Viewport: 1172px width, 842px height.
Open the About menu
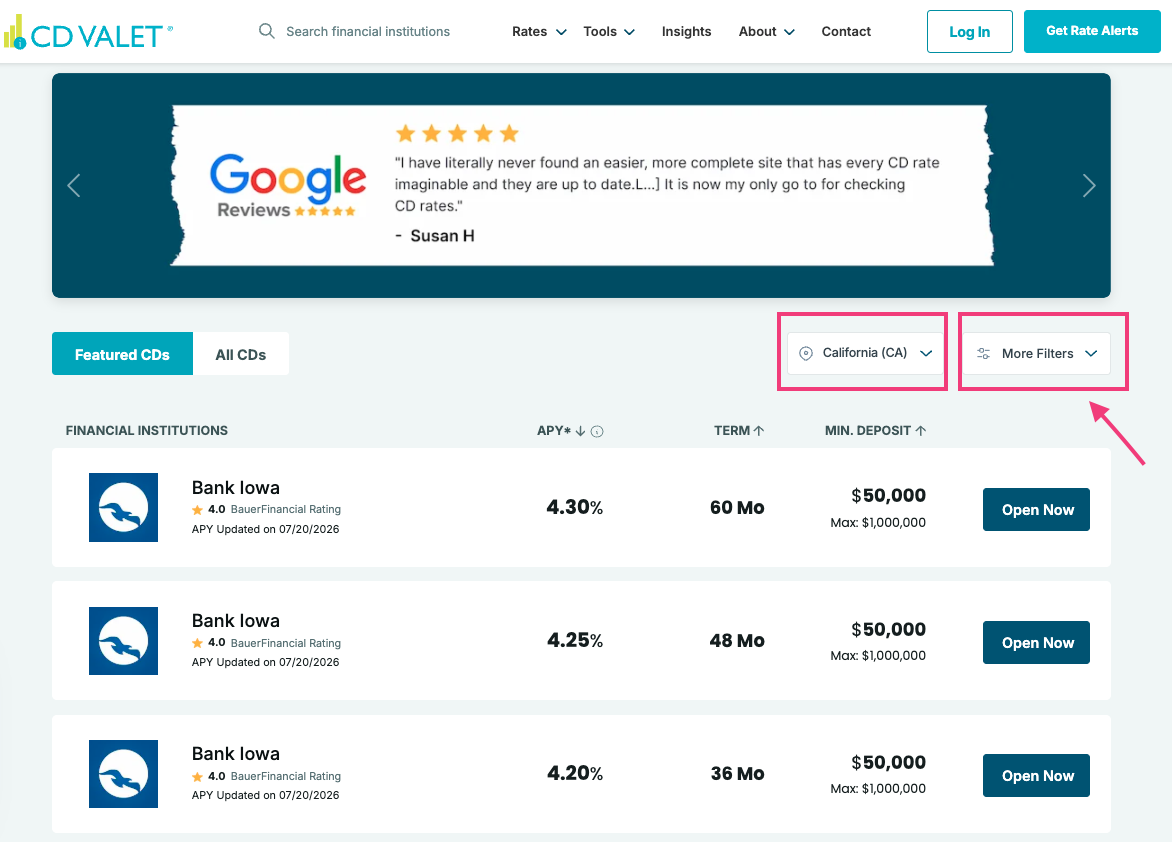point(766,31)
